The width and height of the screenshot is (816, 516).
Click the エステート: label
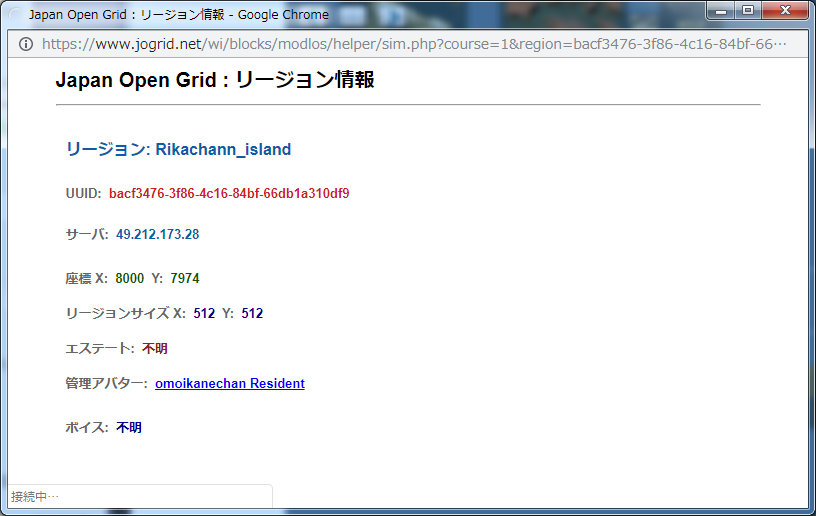tap(99, 349)
